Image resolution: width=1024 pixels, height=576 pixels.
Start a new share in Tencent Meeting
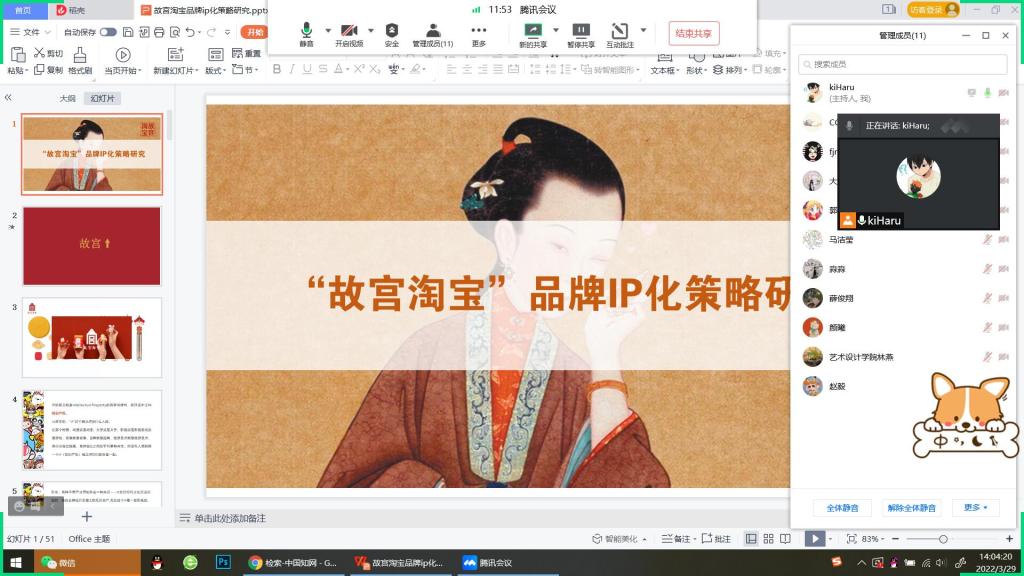tap(533, 35)
